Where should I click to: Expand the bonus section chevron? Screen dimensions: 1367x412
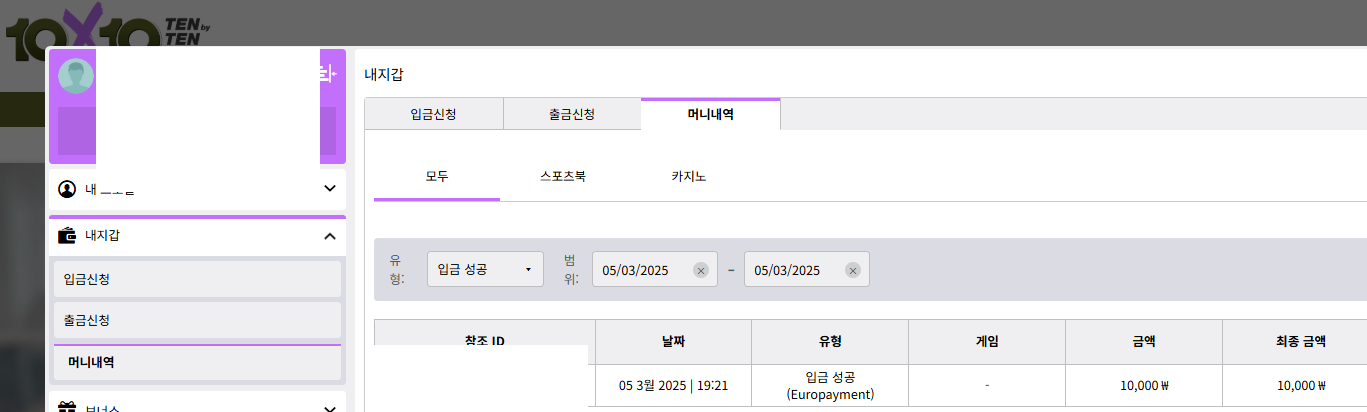330,406
